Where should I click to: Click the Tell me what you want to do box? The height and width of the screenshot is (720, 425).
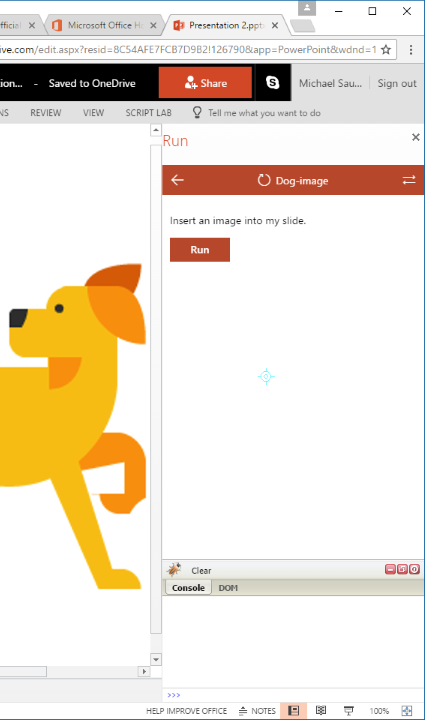[x=264, y=113]
